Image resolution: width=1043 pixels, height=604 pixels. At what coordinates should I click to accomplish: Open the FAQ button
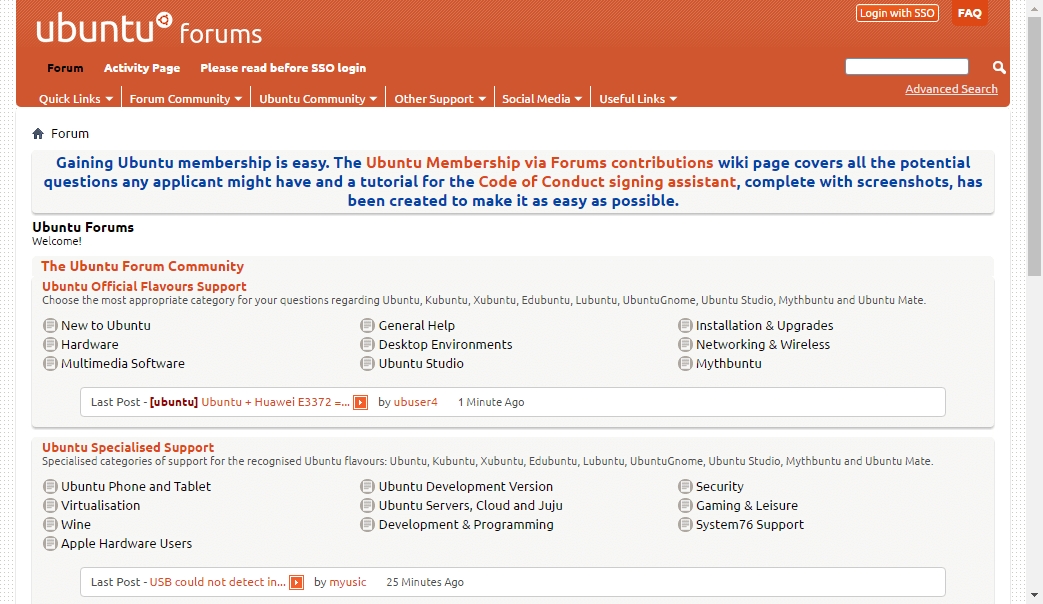969,13
